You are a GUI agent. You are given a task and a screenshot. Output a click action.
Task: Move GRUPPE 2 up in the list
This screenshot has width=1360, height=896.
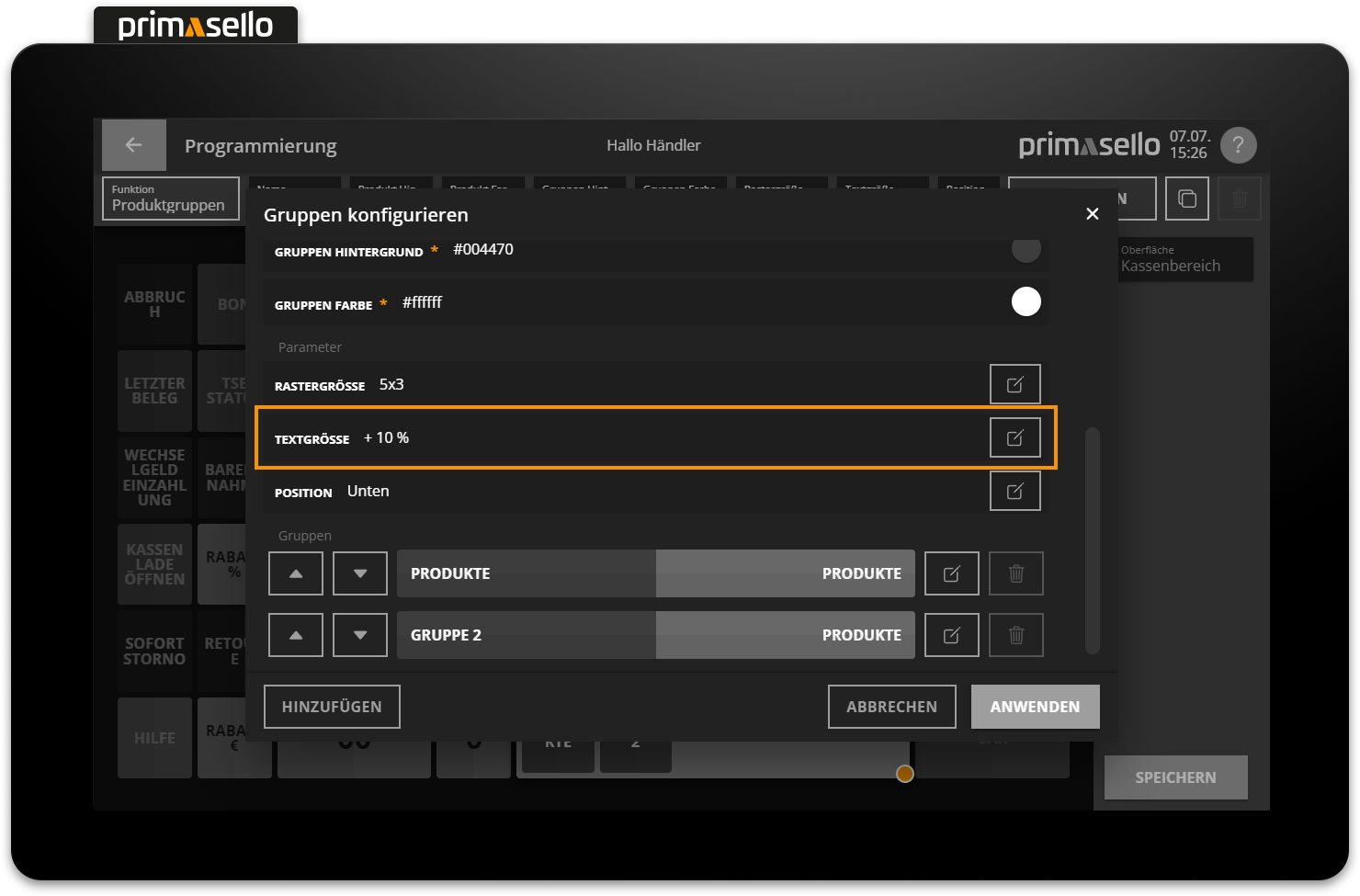click(295, 634)
